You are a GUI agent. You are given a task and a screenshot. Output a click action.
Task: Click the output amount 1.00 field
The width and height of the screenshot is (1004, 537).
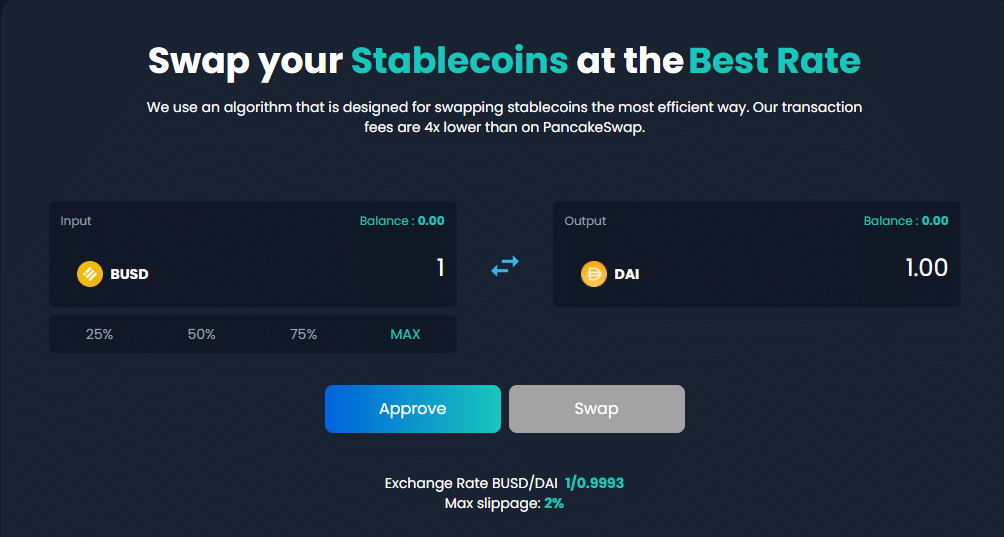coord(926,268)
